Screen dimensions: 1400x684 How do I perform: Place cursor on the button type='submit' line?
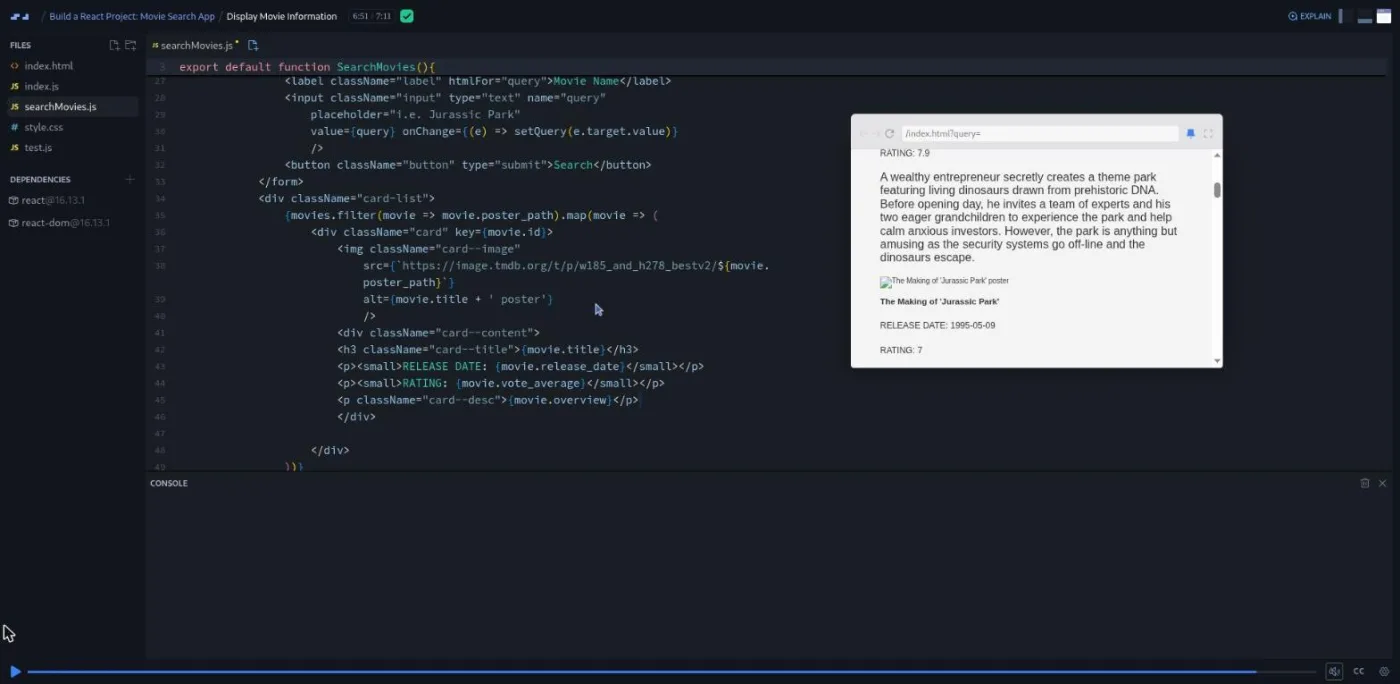pos(468,164)
